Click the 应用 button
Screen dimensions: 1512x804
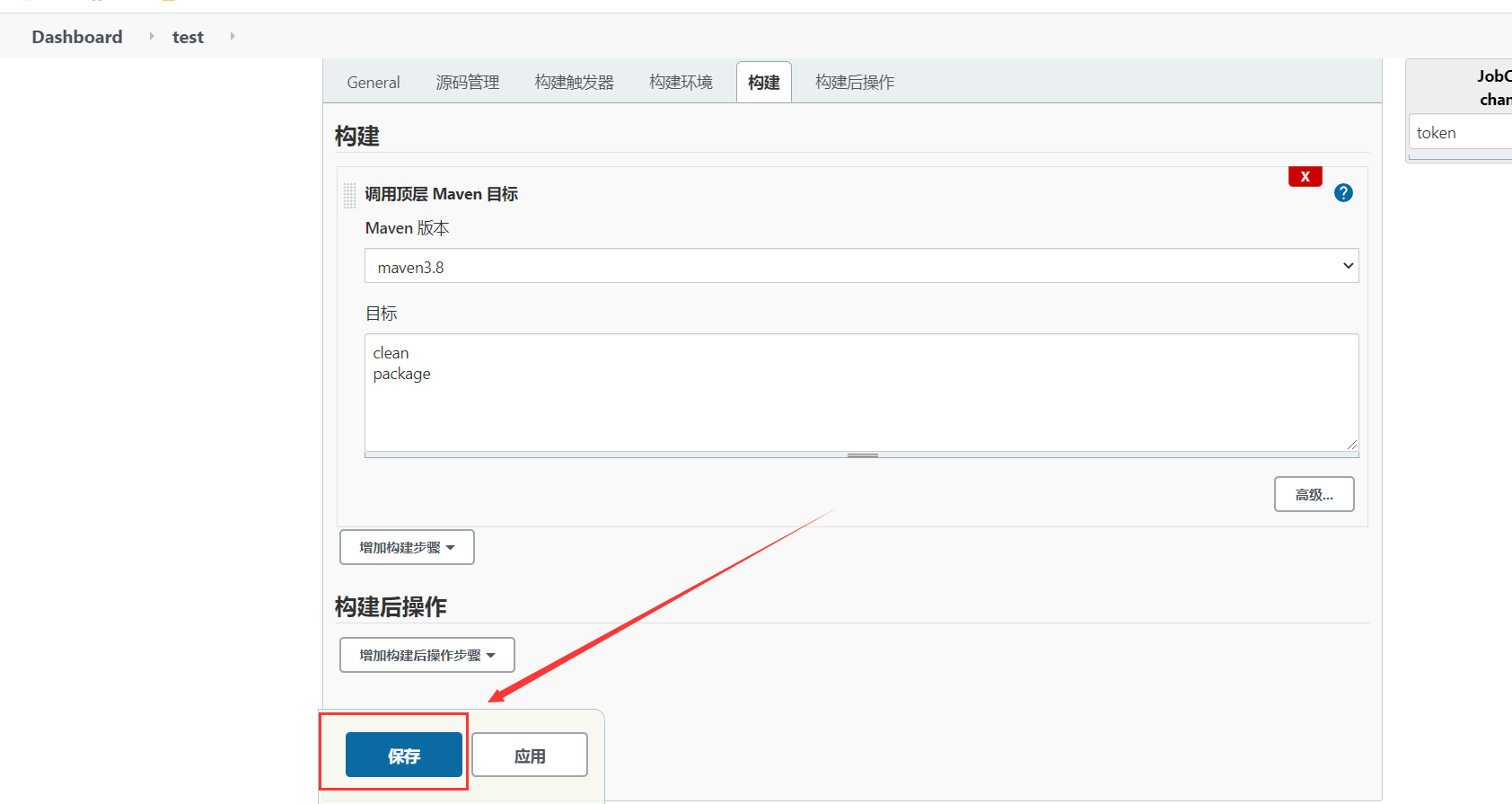[530, 755]
